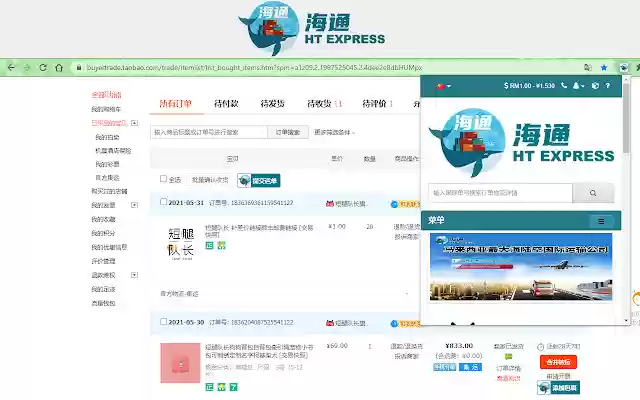
Task: Open the HT Express extension icon in the toolbar
Action: point(624,67)
